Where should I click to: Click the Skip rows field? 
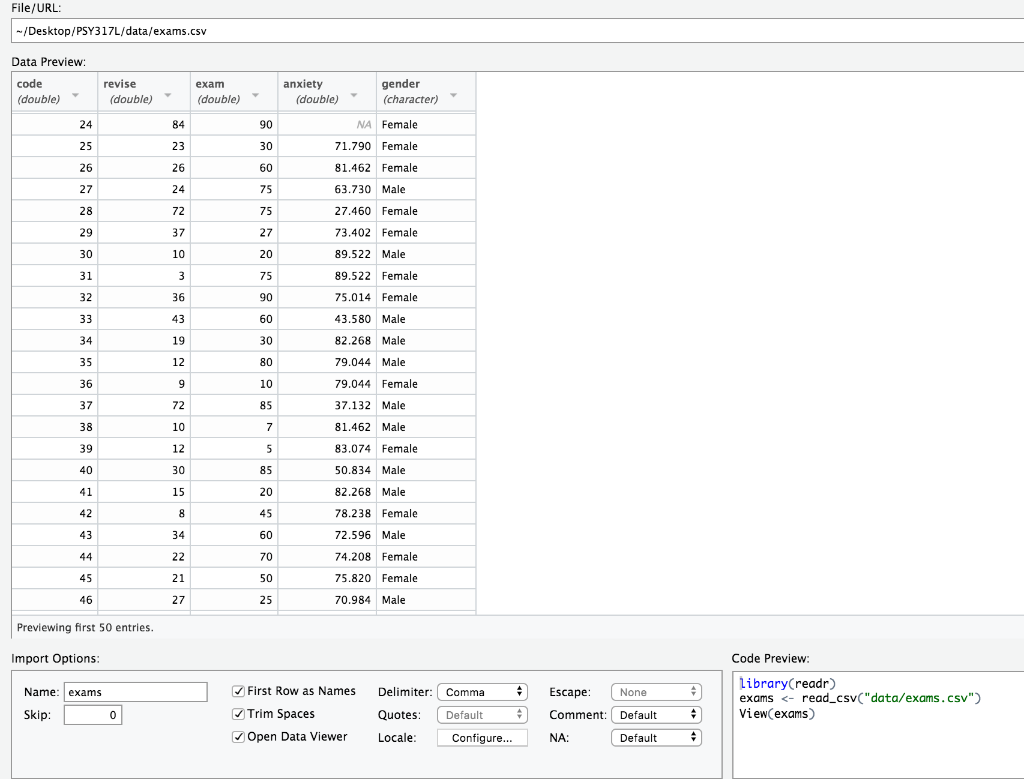click(x=93, y=714)
